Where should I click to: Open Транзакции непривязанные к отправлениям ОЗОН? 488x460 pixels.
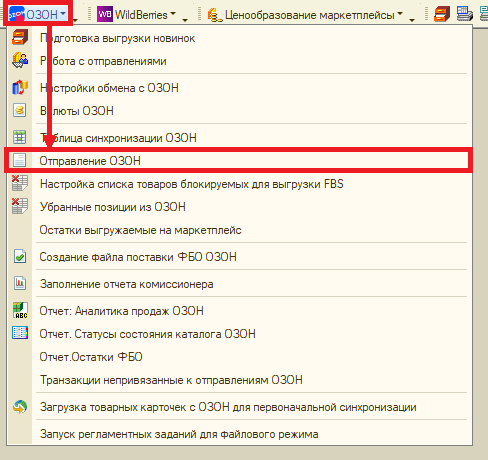pyautogui.click(x=240, y=380)
